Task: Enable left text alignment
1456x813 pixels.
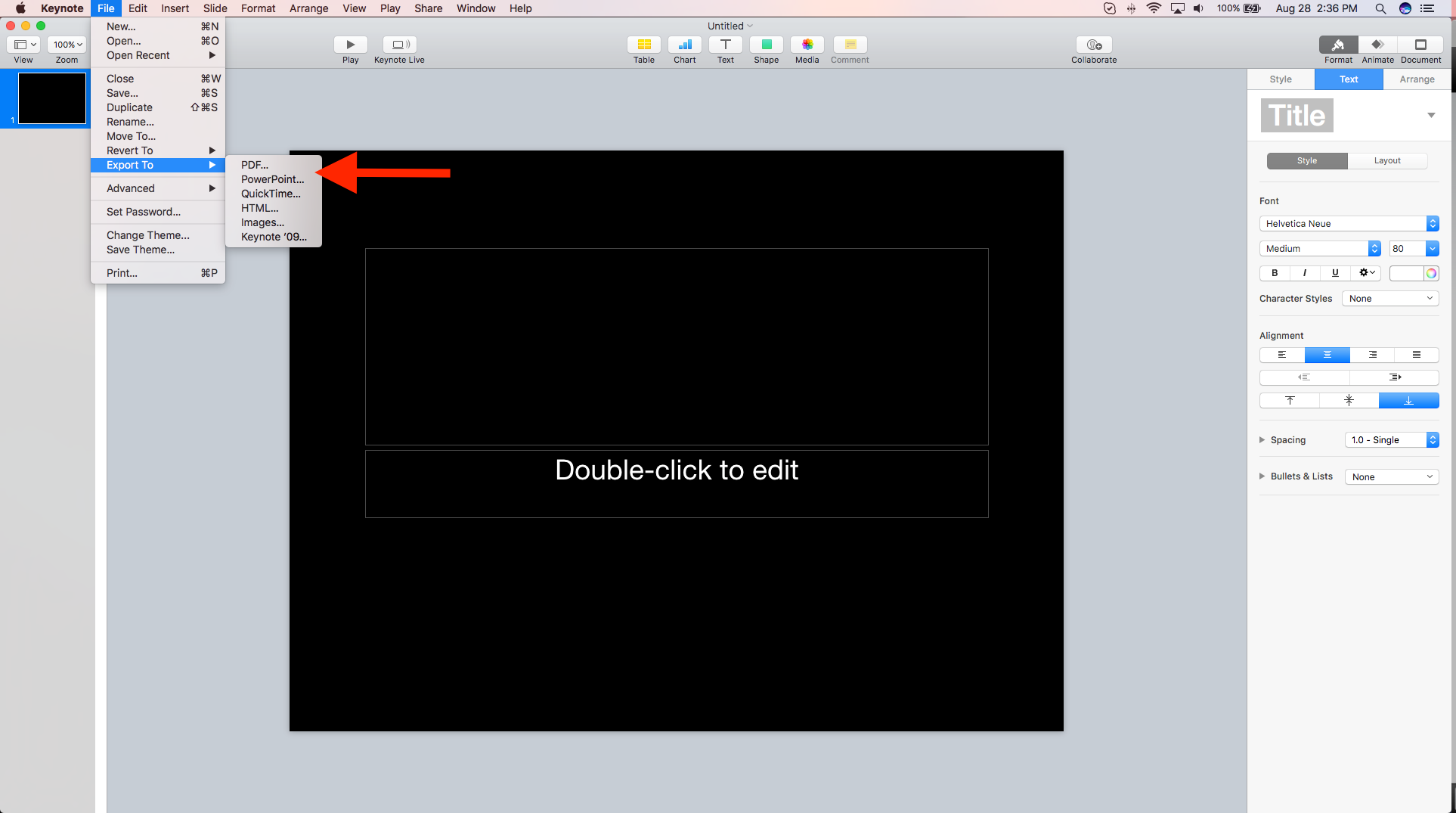Action: coord(1282,355)
